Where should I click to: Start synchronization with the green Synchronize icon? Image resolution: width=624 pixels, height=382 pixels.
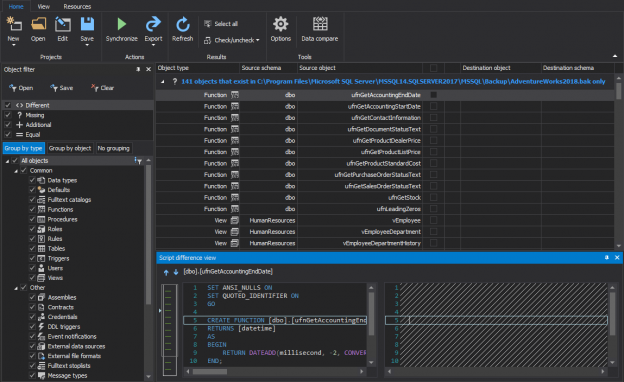pyautogui.click(x=122, y=24)
